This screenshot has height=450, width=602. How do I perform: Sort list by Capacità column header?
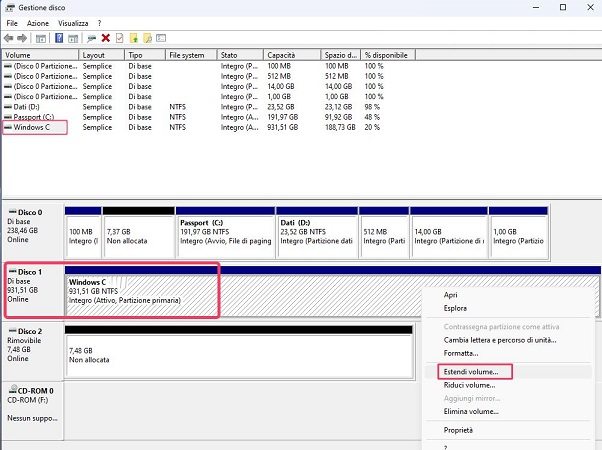[x=285, y=55]
